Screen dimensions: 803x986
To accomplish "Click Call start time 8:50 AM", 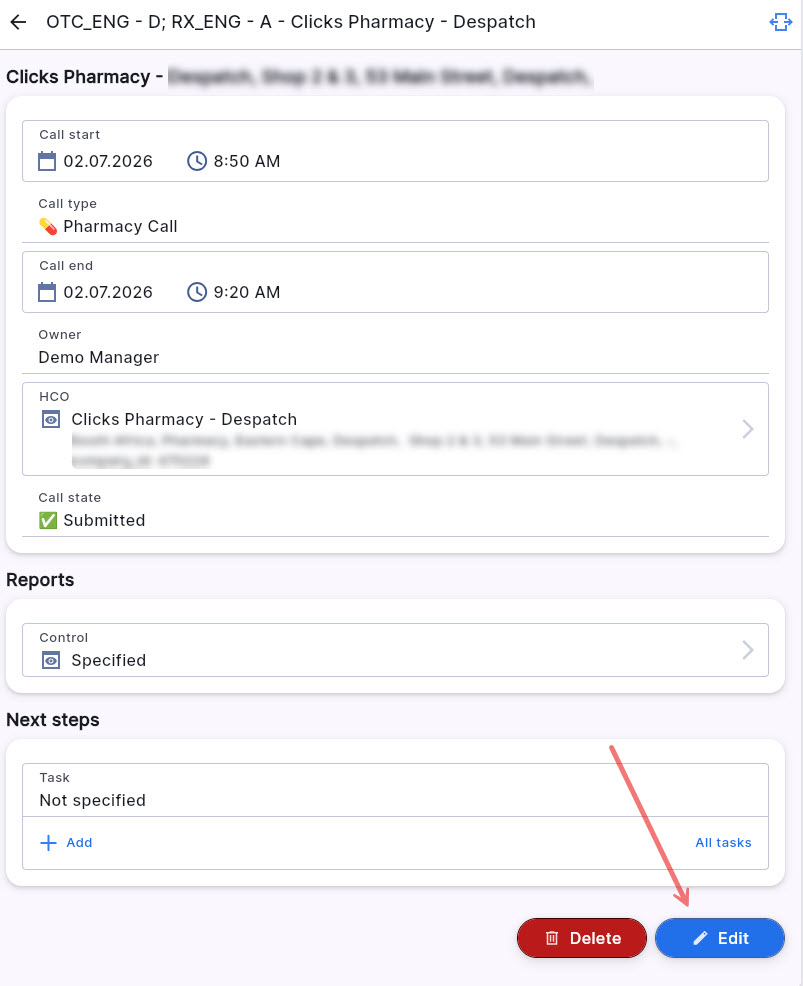I will [x=246, y=161].
